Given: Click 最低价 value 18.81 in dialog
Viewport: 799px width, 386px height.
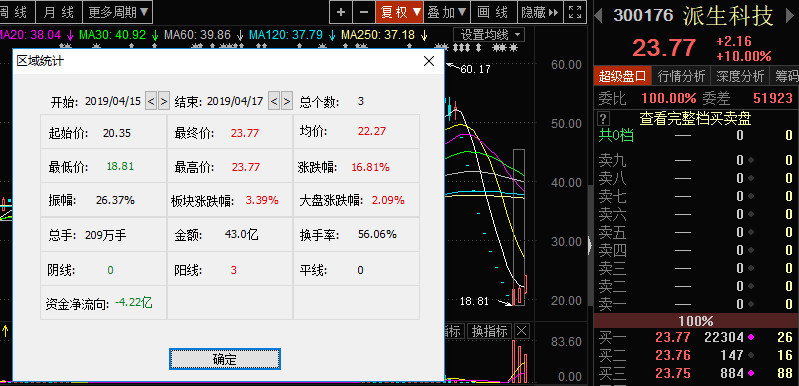Looking at the screenshot, I should (120, 167).
